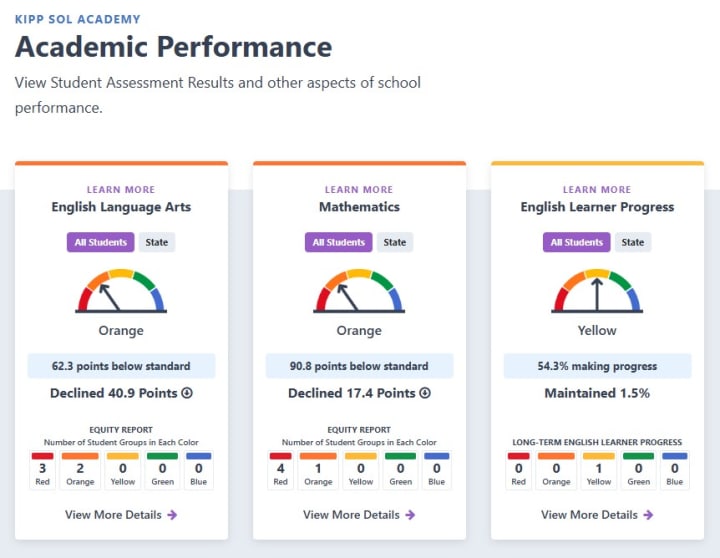Click the Orange swatch in Mathematics equity report
This screenshot has width=720, height=558.
318,456
